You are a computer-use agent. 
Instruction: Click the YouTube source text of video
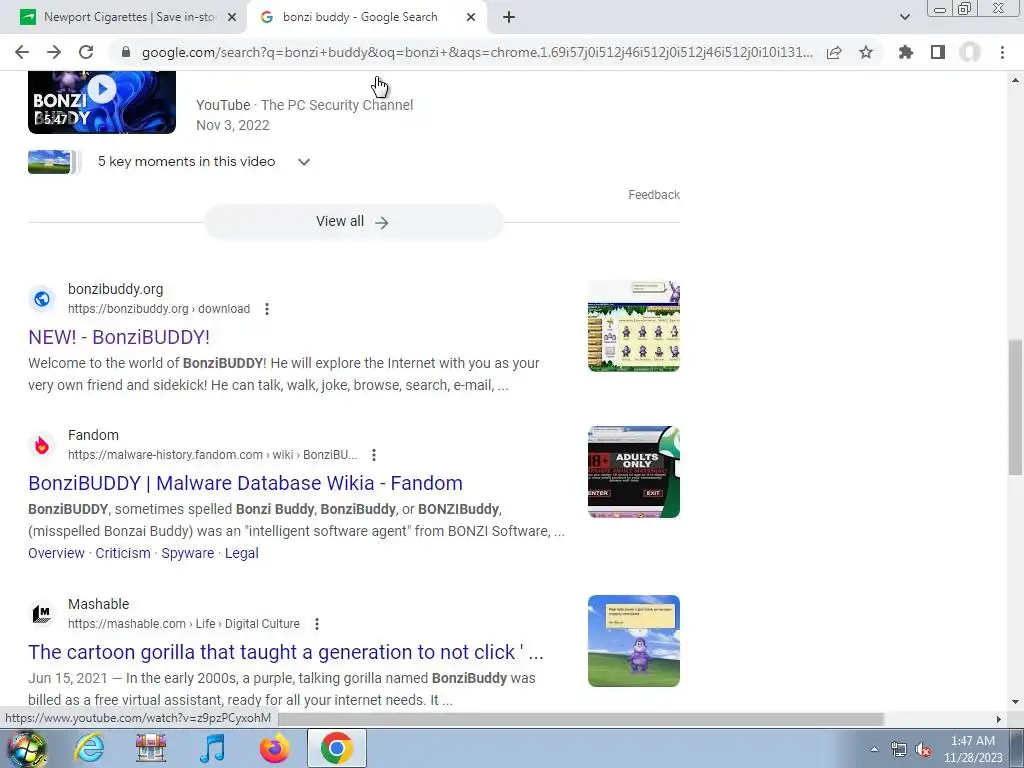tap(223, 105)
